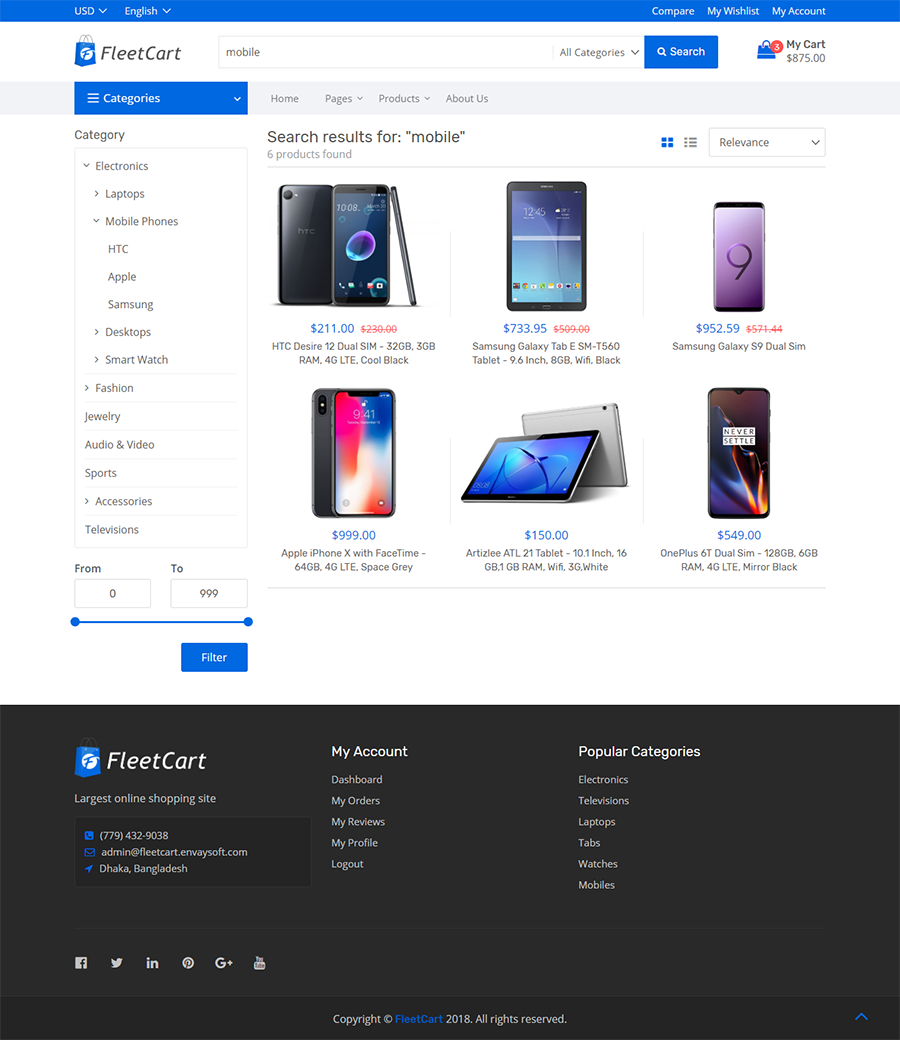Open the Facebook social link
Screen dimensions: 900x1040
81,963
